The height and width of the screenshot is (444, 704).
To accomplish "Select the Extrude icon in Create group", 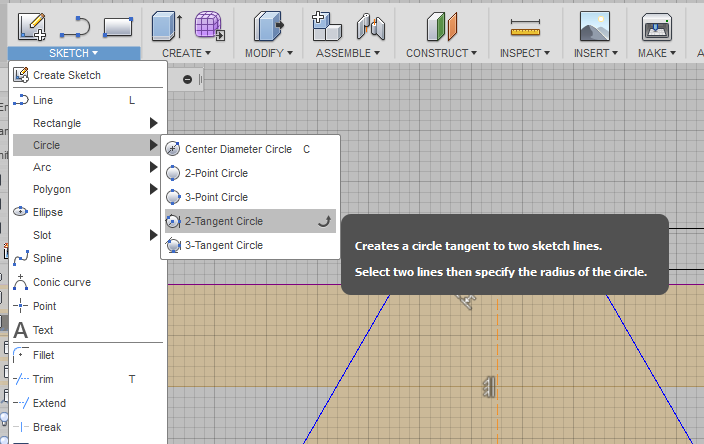I will coord(166,25).
